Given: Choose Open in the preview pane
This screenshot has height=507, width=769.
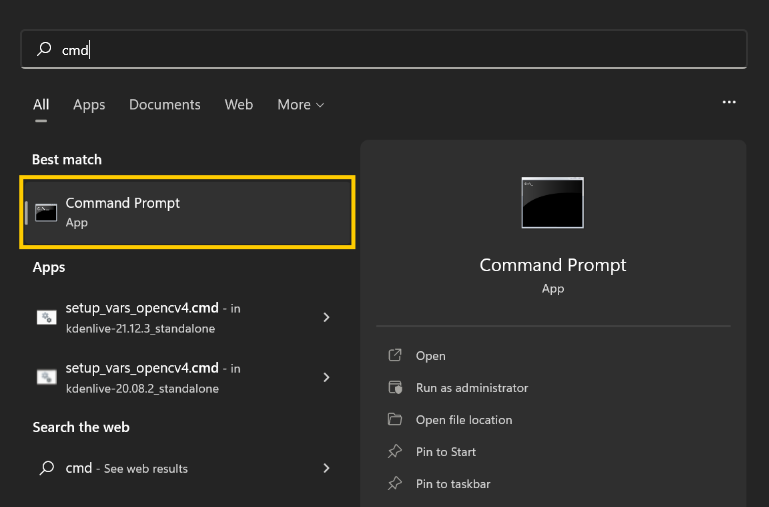Looking at the screenshot, I should [431, 355].
